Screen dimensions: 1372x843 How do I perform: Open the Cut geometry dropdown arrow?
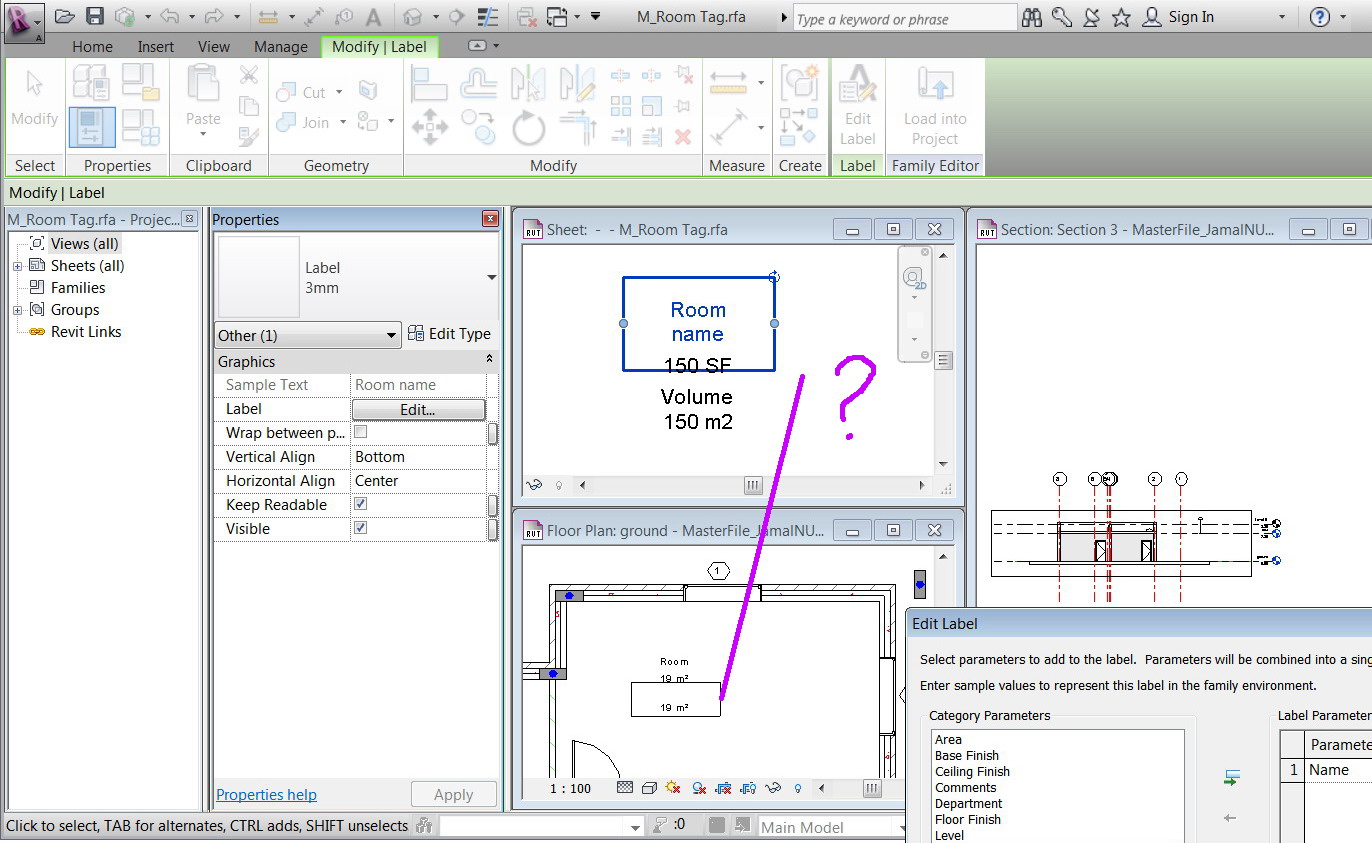click(339, 92)
